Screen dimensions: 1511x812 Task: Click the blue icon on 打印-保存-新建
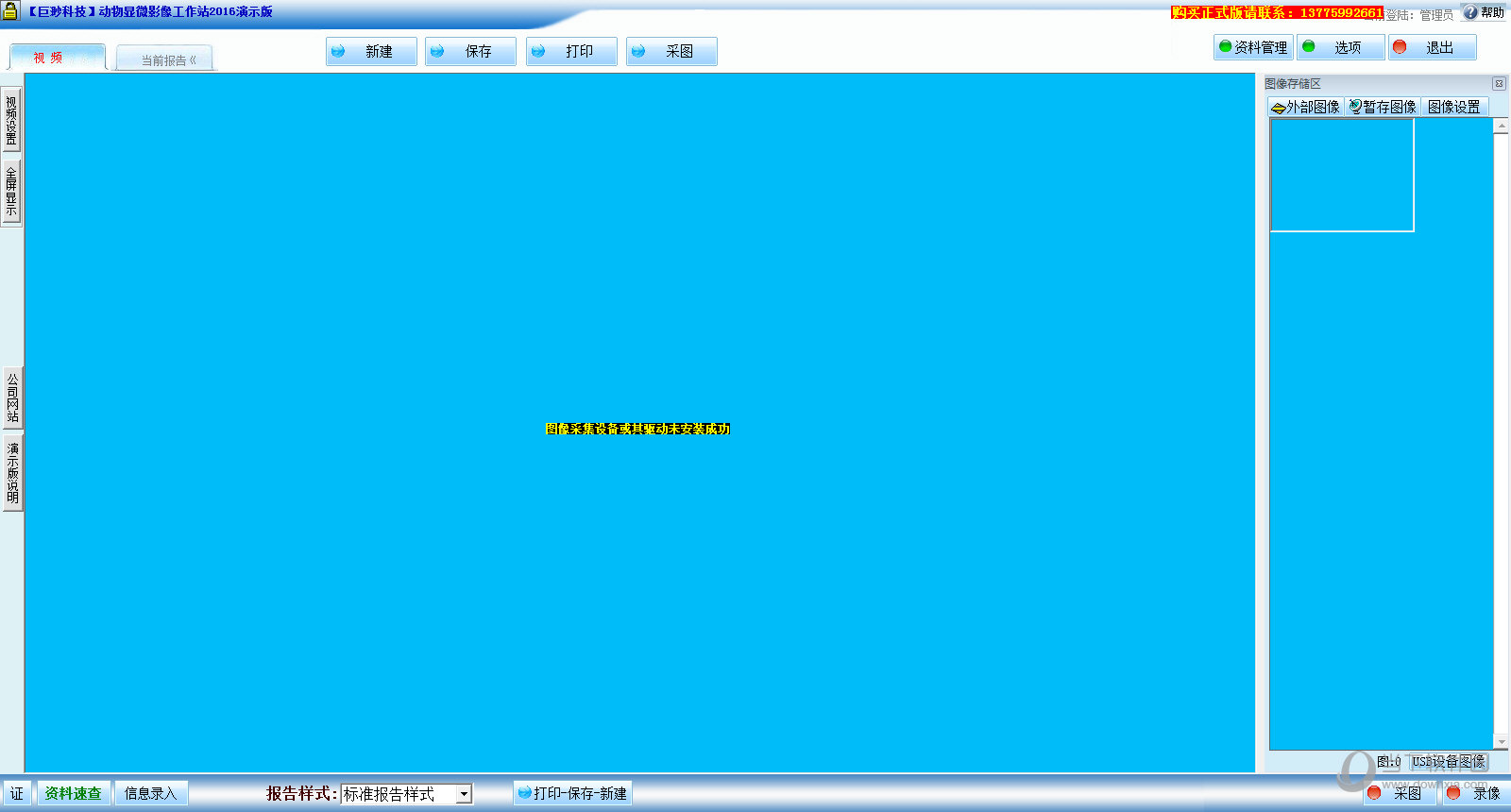coord(525,793)
